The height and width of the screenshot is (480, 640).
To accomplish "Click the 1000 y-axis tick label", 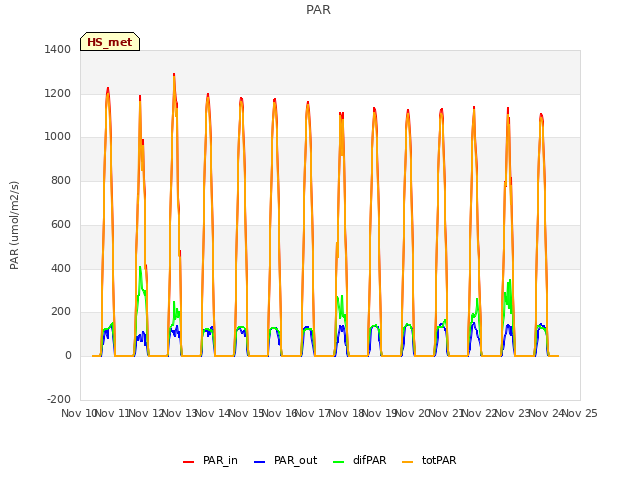I will click(58, 137).
